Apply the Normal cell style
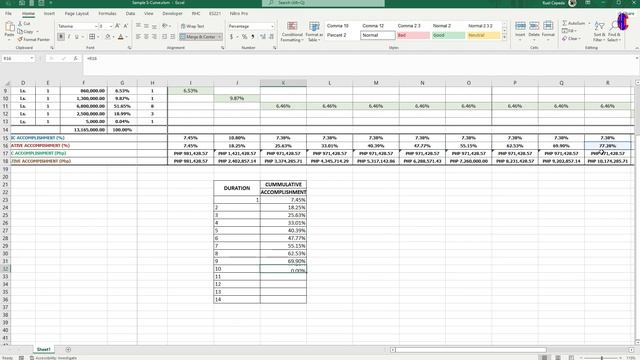Screen dimensions: 640x360 pyautogui.click(x=378, y=36)
